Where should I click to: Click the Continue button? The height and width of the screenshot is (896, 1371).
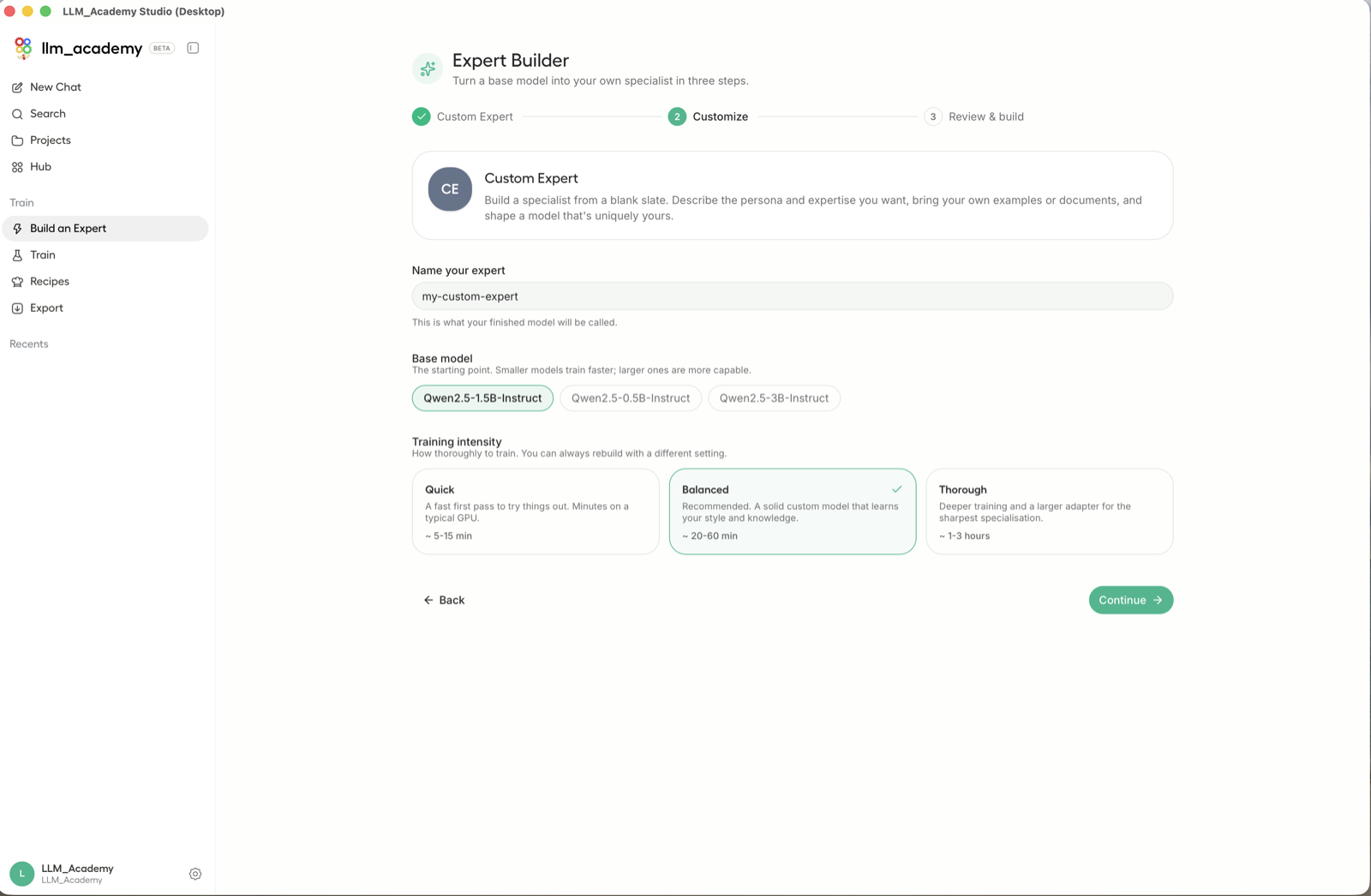(x=1131, y=600)
